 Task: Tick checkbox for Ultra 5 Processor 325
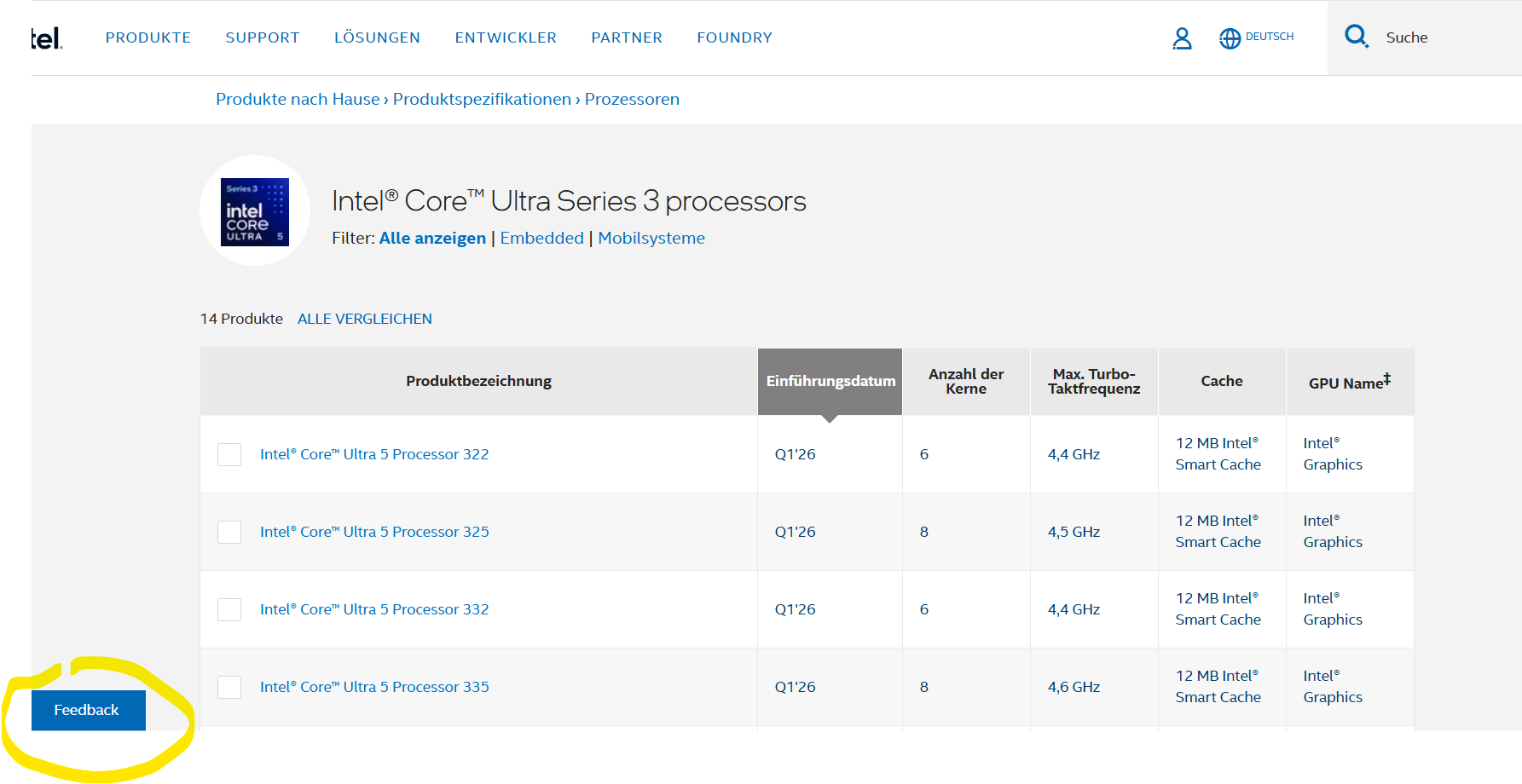pyautogui.click(x=229, y=532)
